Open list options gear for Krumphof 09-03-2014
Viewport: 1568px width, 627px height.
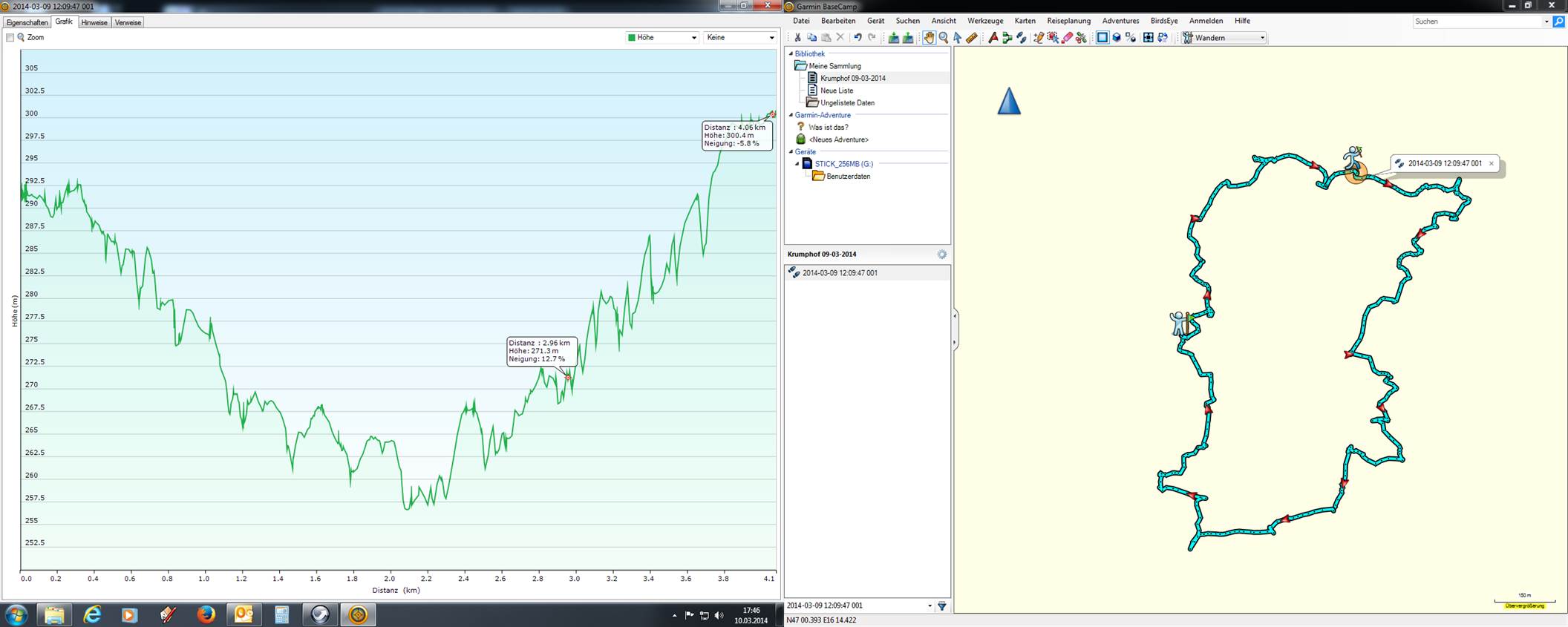point(942,255)
